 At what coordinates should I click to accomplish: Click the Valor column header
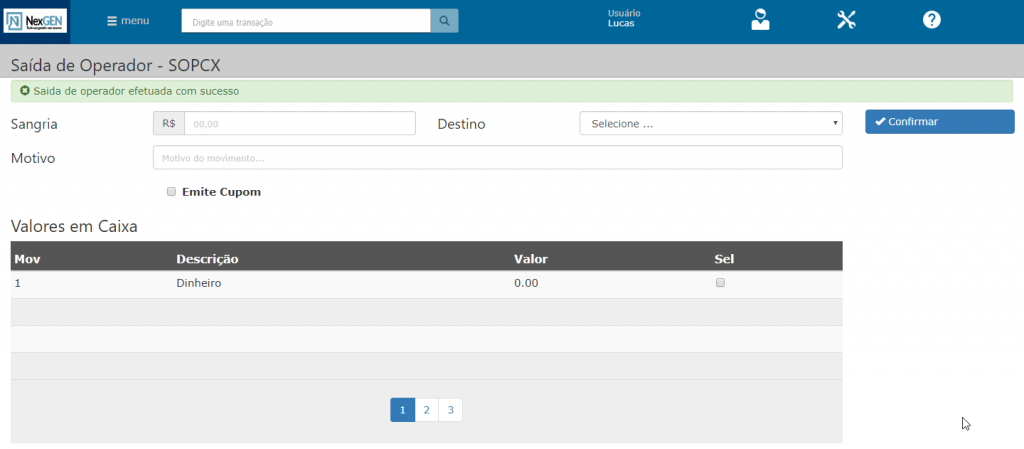point(530,259)
